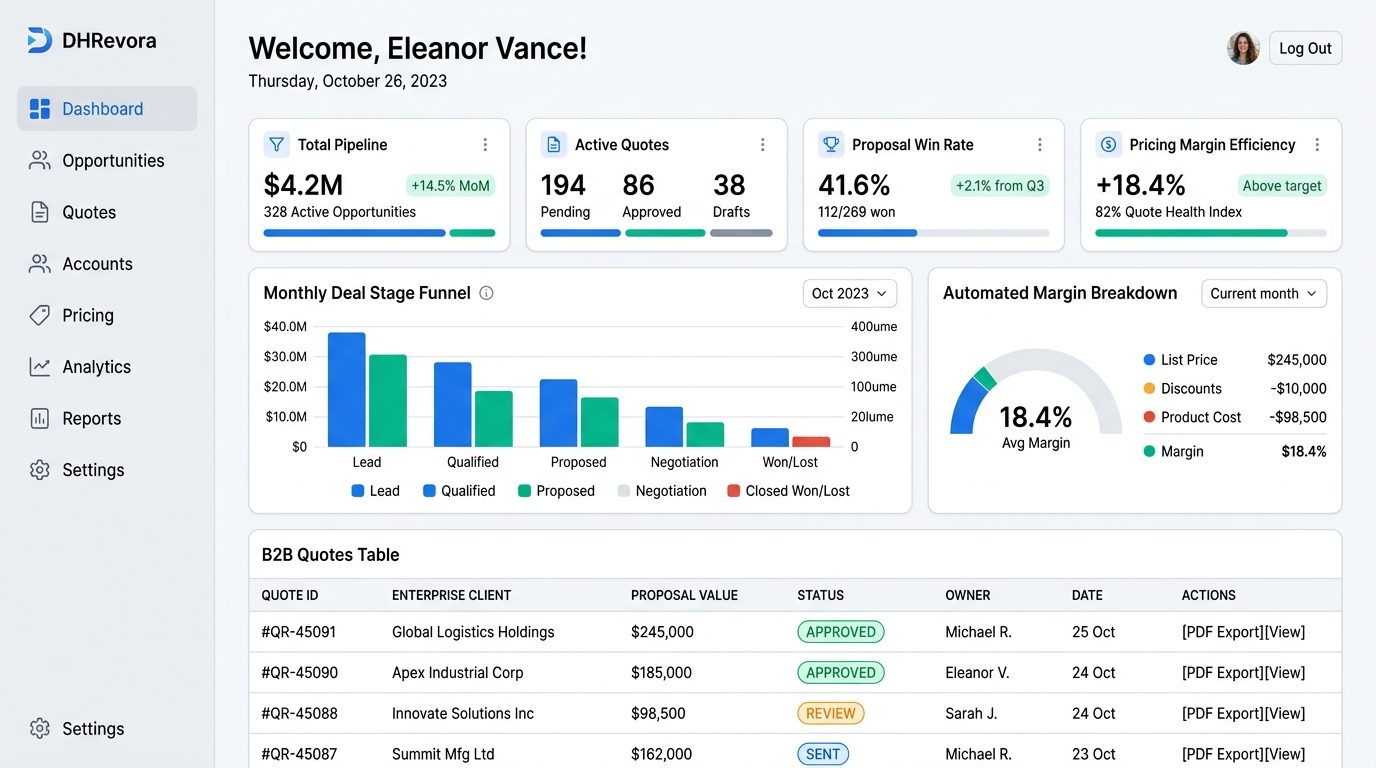Open the Current month dropdown

click(1264, 293)
